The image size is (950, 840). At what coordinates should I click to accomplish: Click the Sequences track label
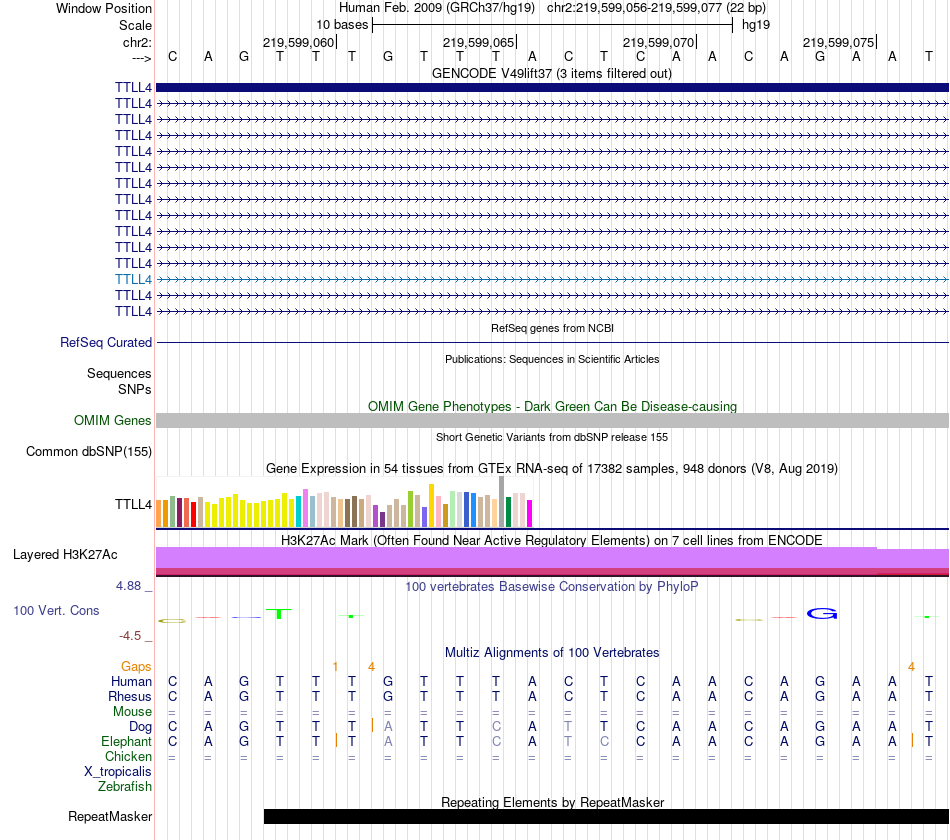click(119, 373)
